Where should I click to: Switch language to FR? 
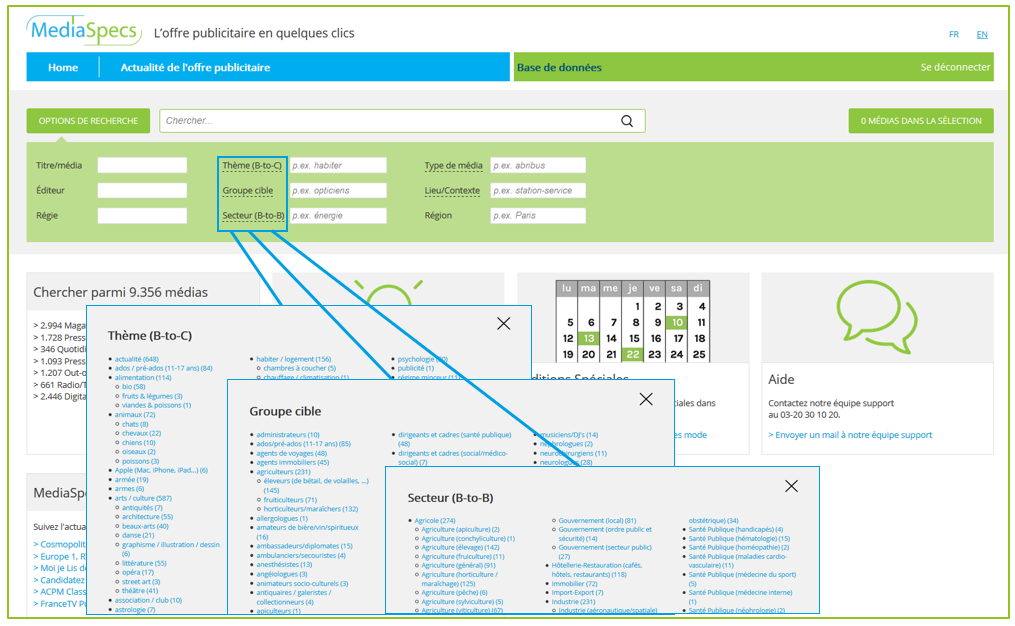coord(954,35)
